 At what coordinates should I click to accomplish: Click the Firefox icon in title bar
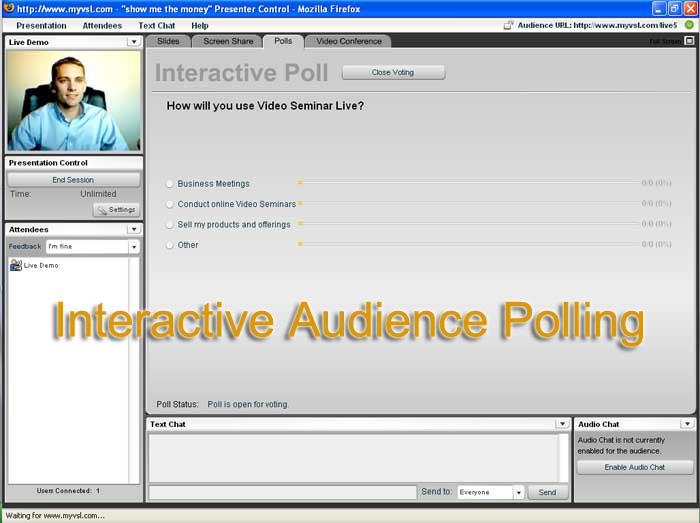[8, 8]
